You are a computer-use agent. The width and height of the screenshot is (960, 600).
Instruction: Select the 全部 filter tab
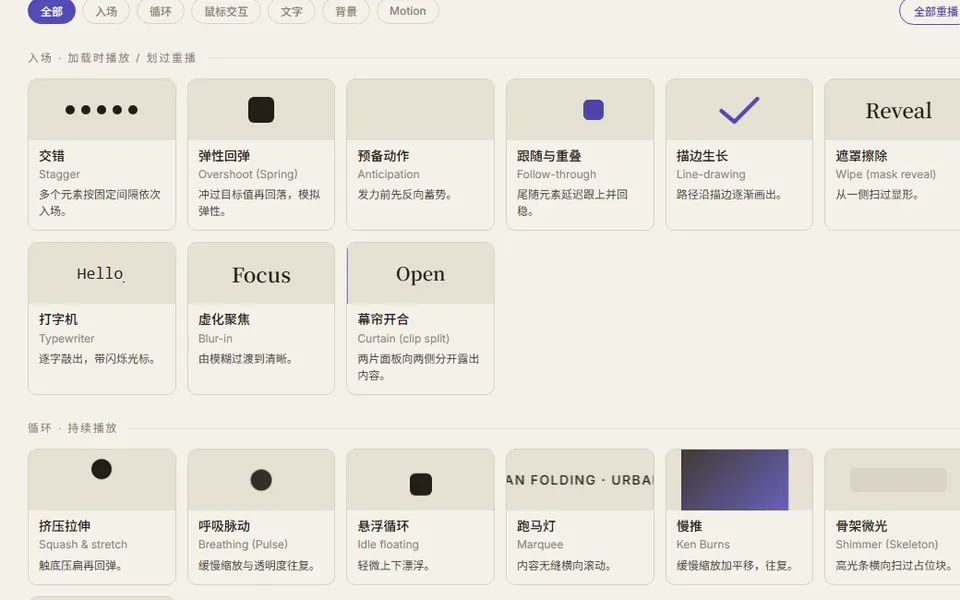click(51, 11)
